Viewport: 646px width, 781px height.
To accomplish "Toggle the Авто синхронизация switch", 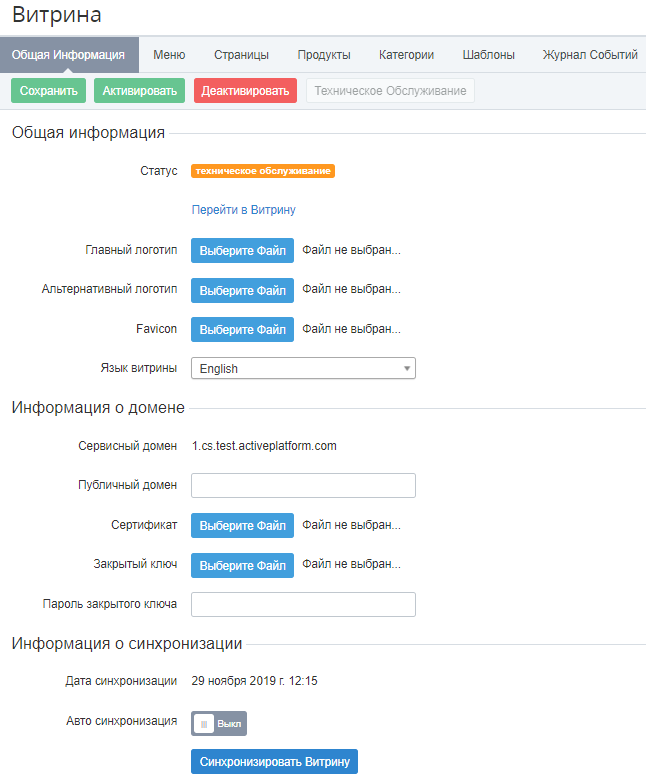I will 218,723.
